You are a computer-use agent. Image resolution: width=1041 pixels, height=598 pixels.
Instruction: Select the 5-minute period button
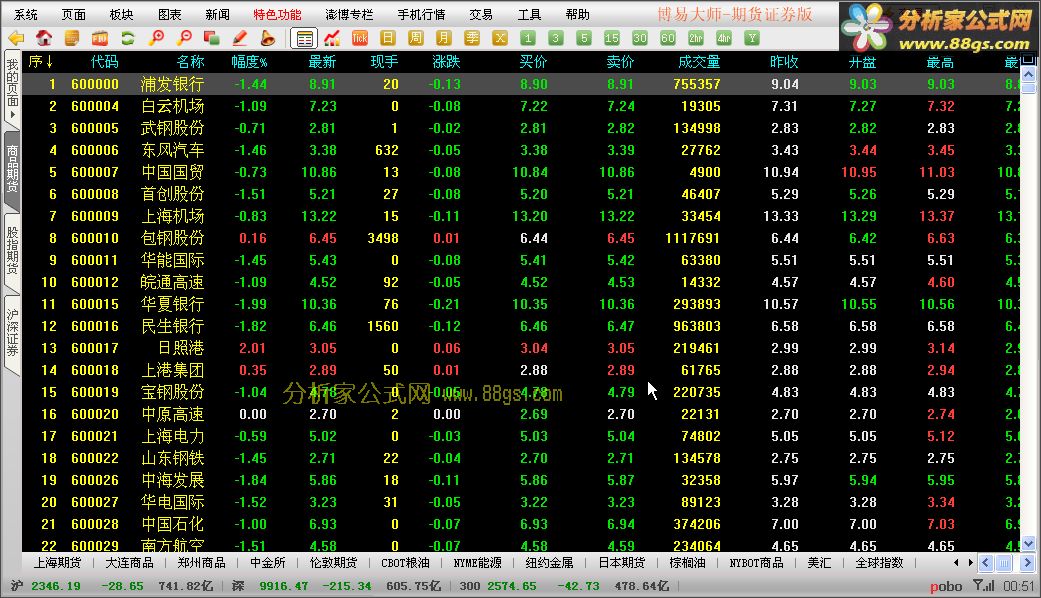click(584, 38)
